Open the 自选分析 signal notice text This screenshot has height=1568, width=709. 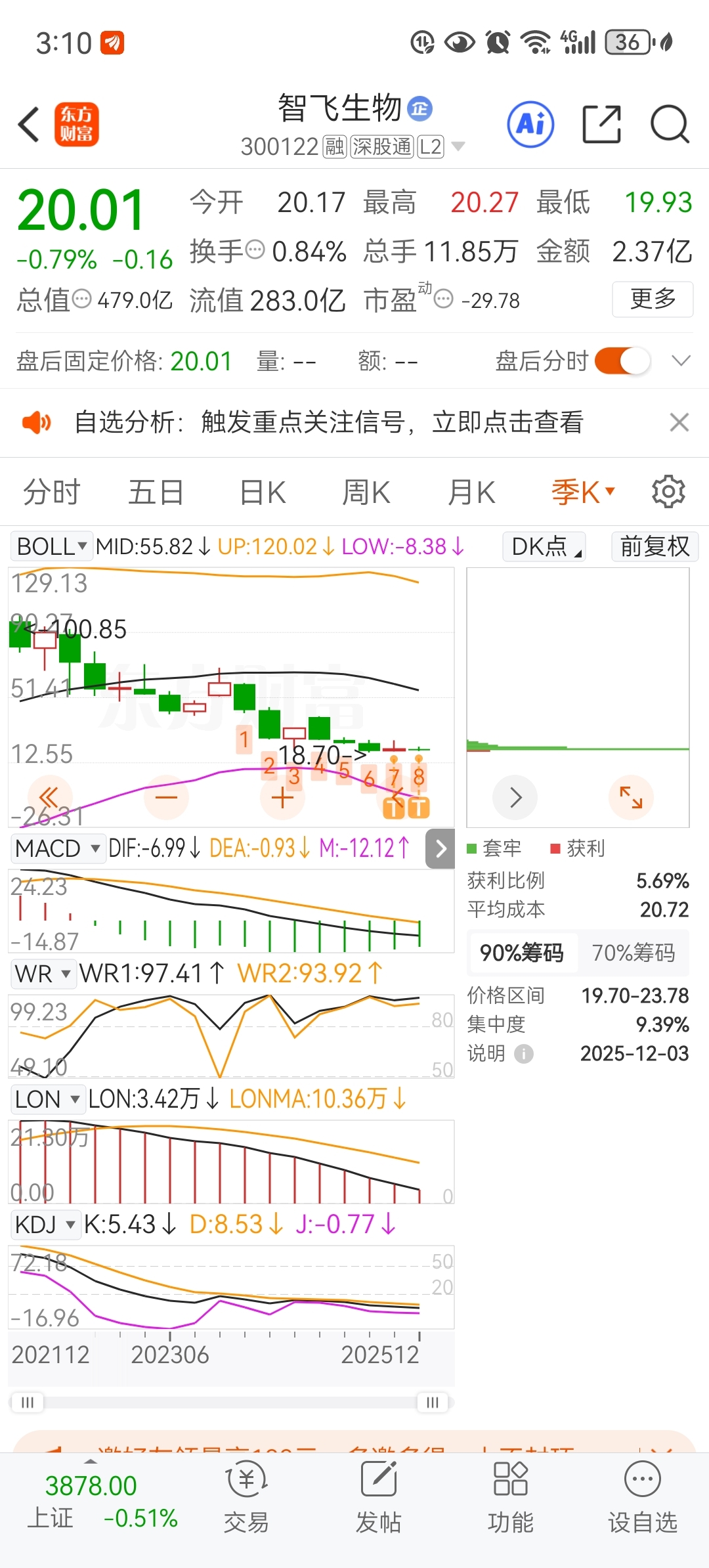pos(328,422)
